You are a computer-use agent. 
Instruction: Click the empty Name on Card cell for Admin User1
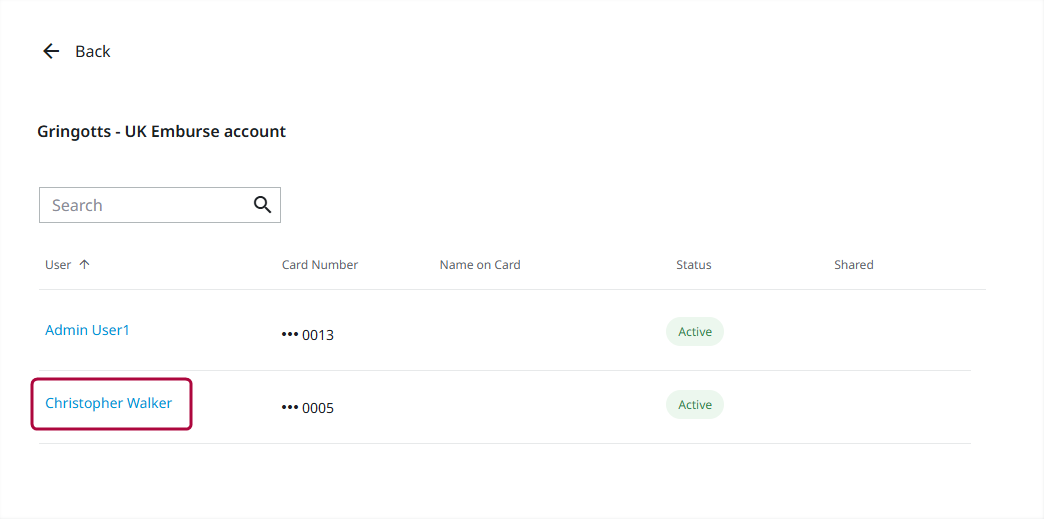tap(480, 332)
